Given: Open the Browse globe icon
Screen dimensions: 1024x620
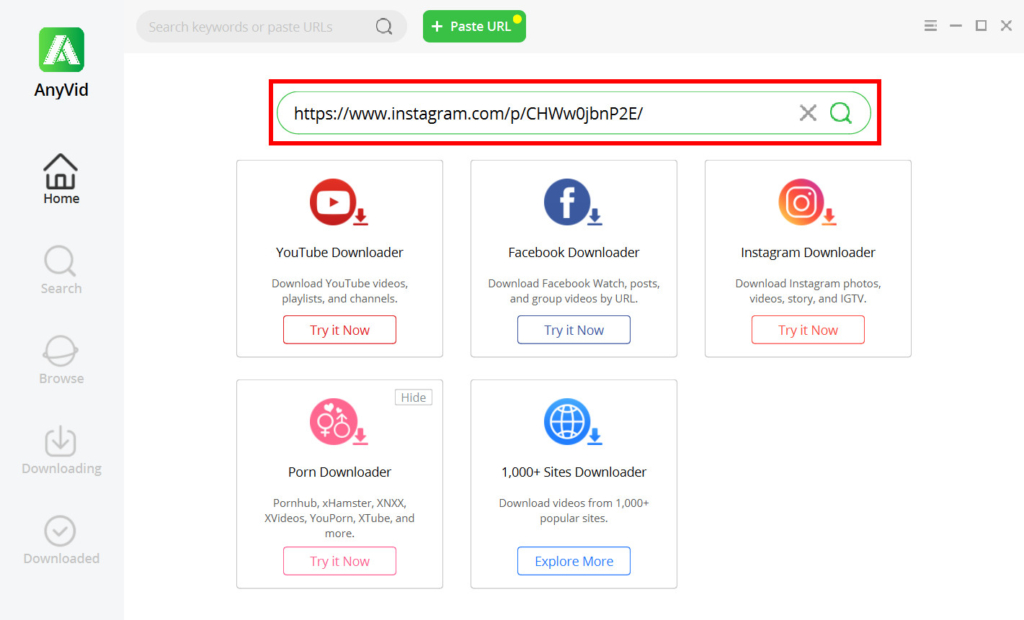Looking at the screenshot, I should pyautogui.click(x=61, y=350).
